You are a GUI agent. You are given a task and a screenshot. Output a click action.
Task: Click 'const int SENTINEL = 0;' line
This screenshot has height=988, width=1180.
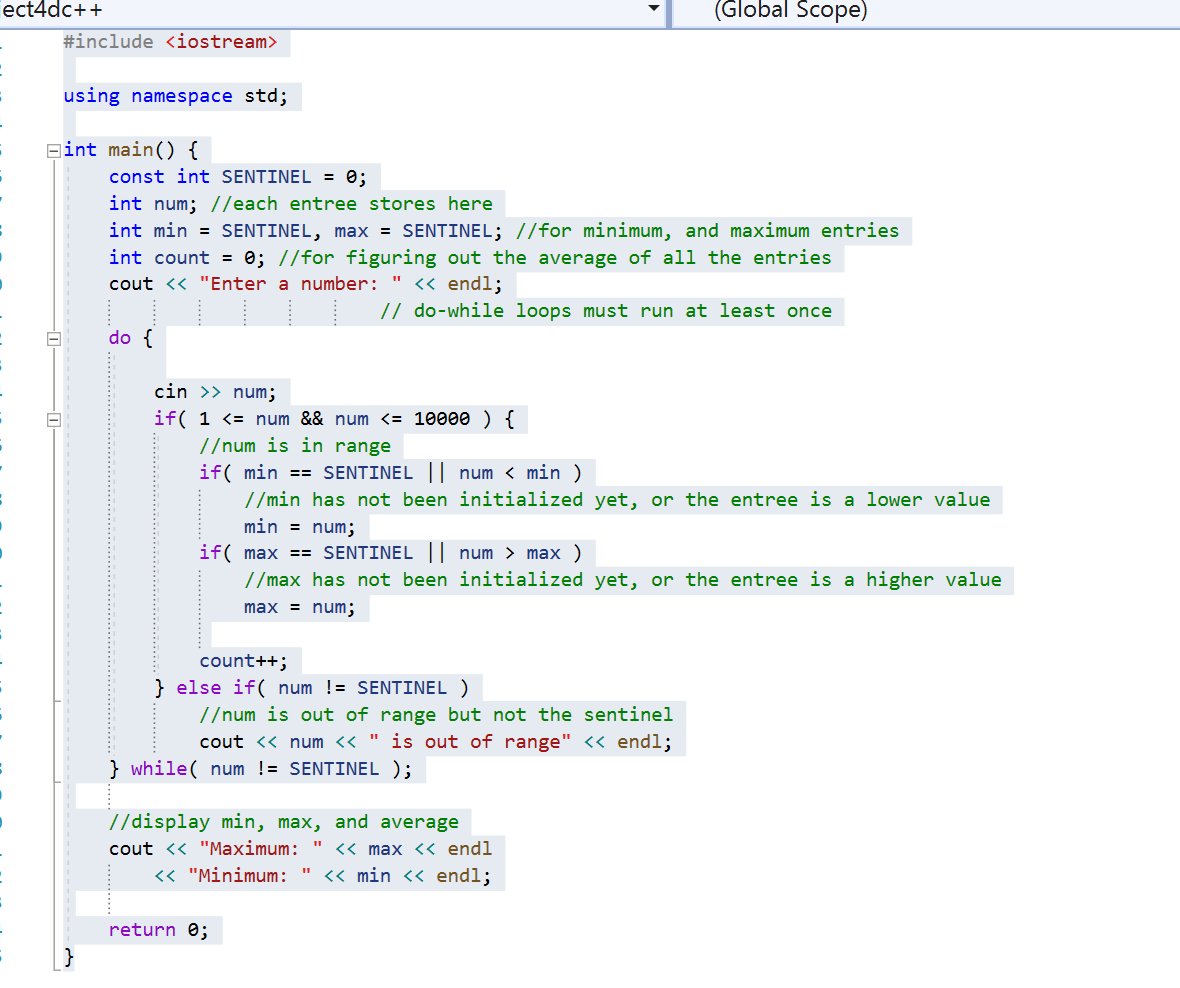(238, 177)
